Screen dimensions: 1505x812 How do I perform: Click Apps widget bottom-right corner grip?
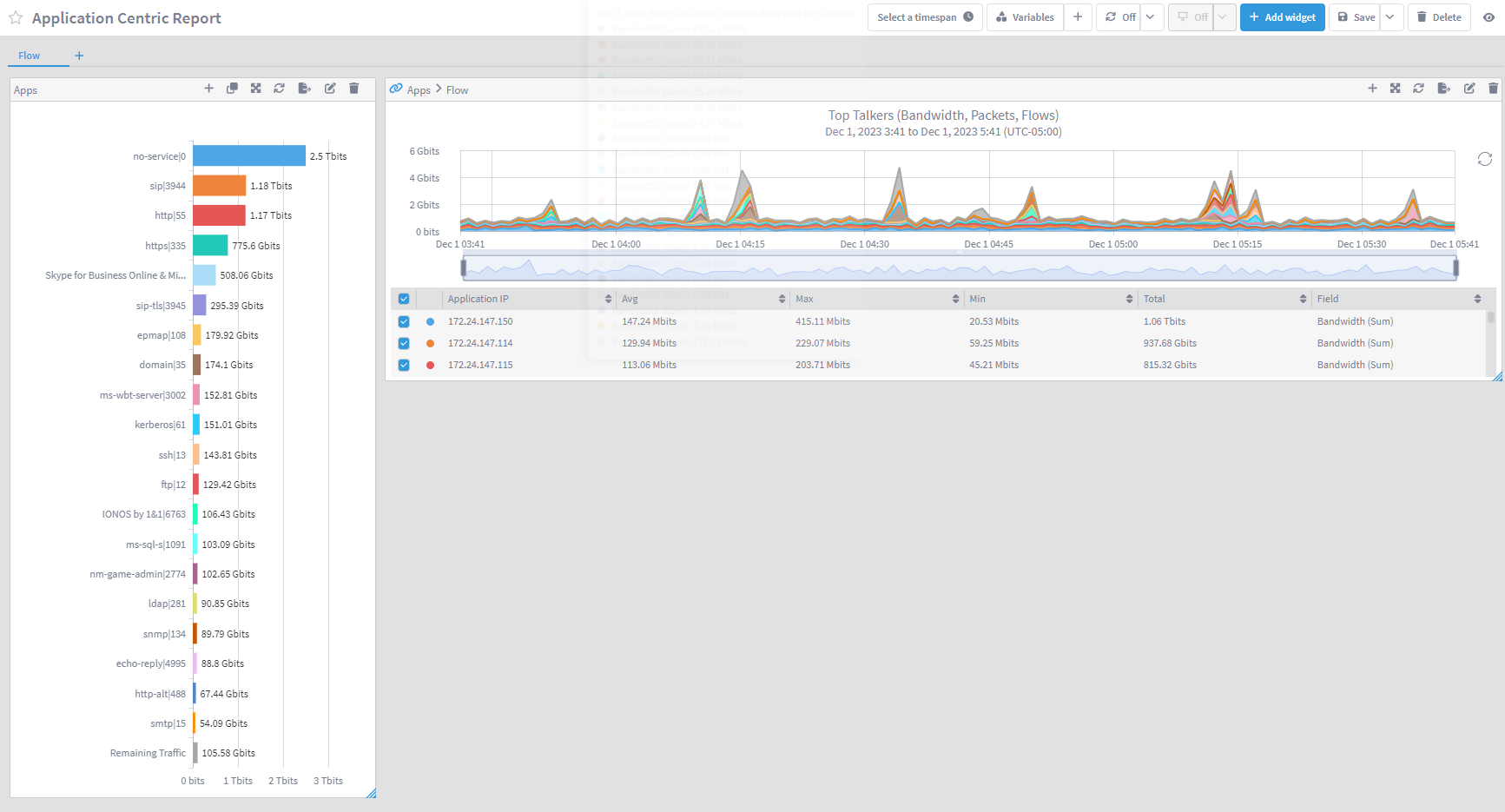pyautogui.click(x=371, y=793)
